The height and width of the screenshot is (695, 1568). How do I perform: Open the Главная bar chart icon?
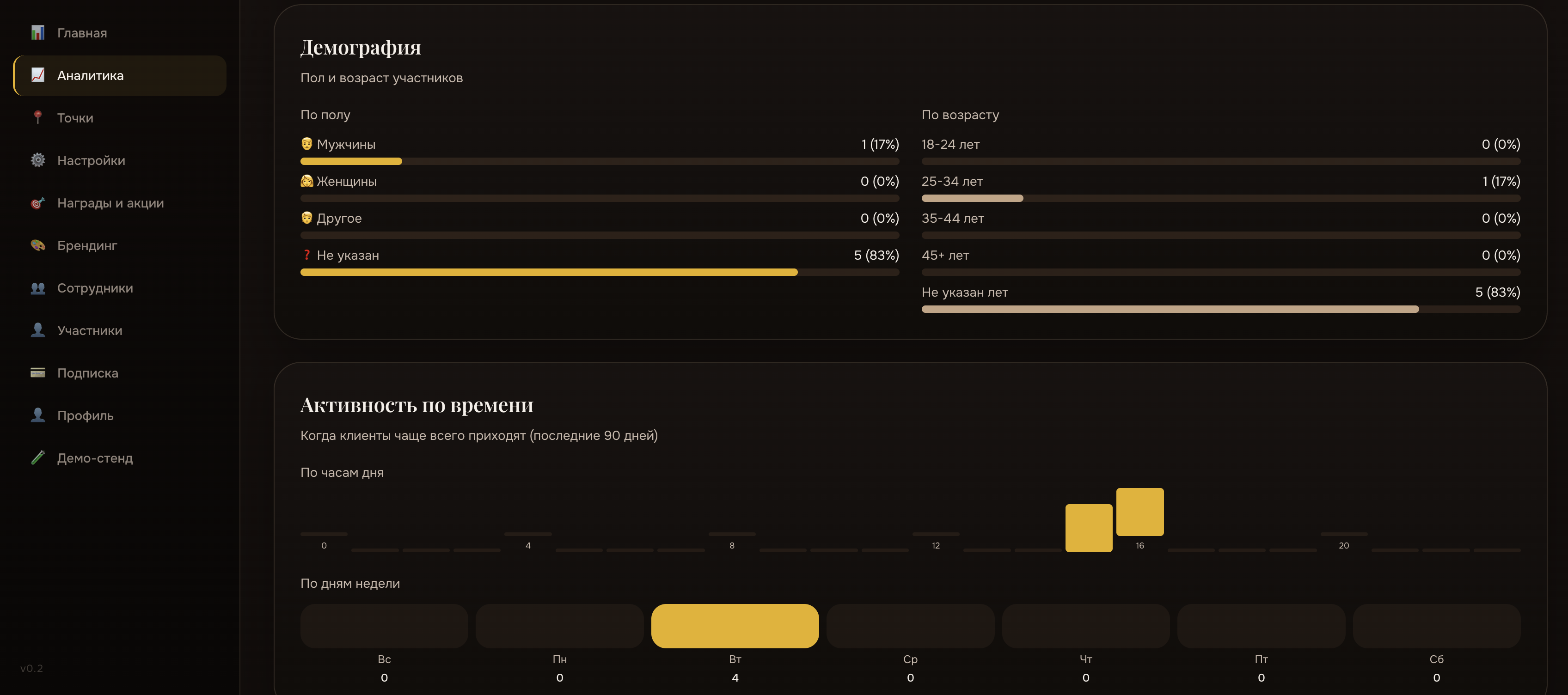38,33
